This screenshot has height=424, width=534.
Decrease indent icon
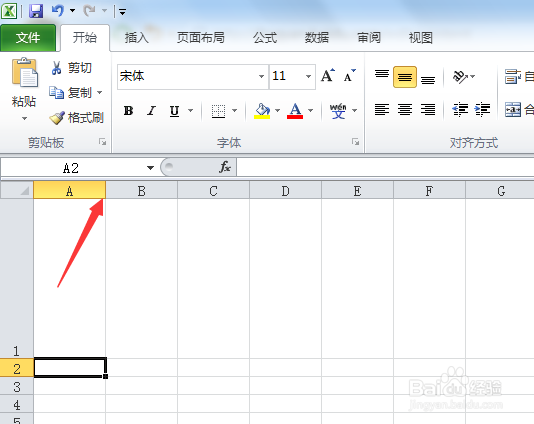click(460, 110)
